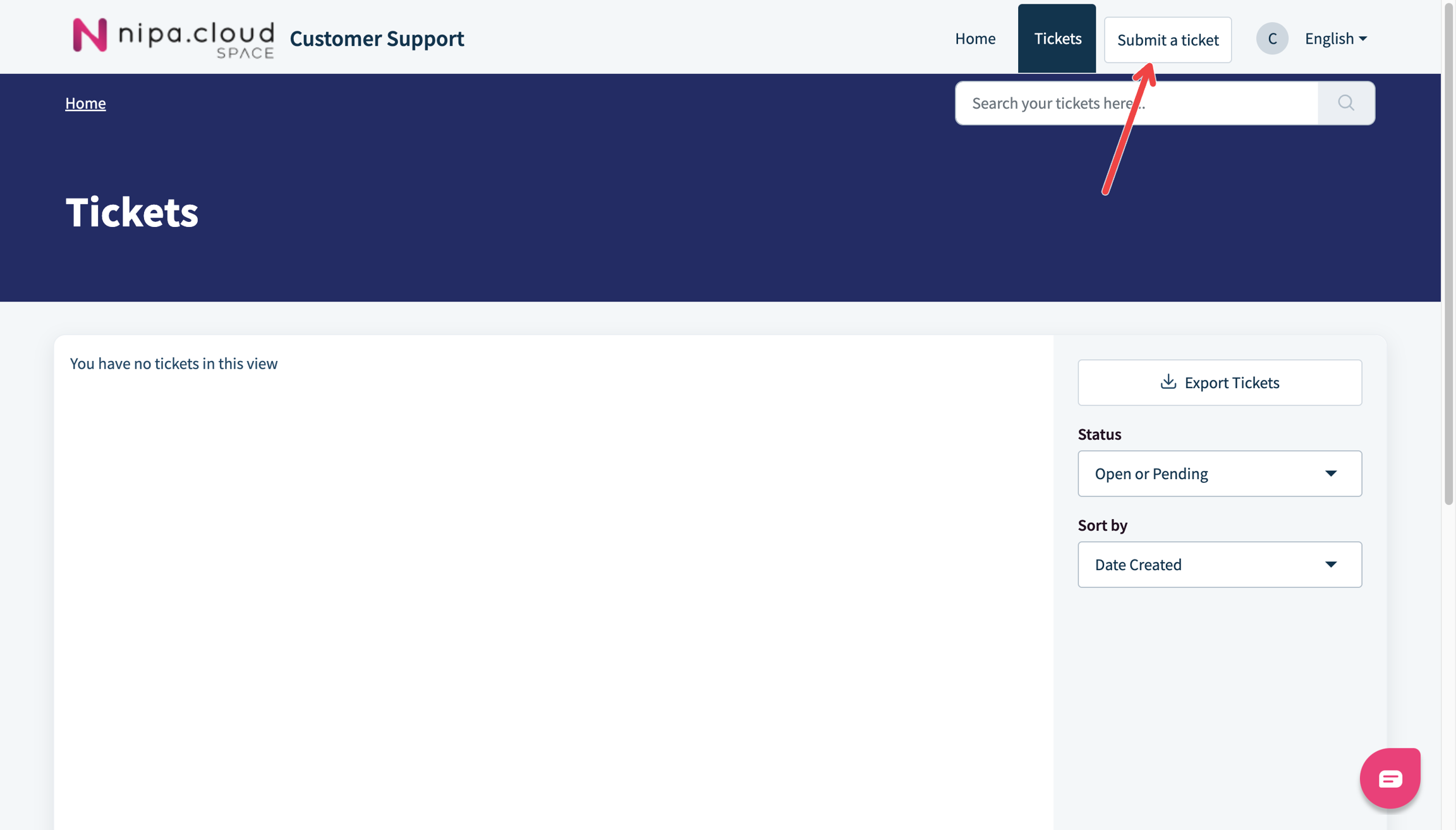Select the Tickets tab in the header
Image resolution: width=1456 pixels, height=830 pixels.
[1057, 39]
